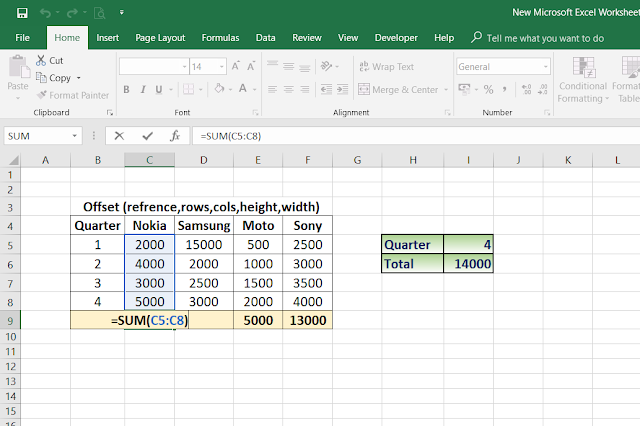Click the Middle Align icon
The height and width of the screenshot is (426, 640).
[x=289, y=66]
